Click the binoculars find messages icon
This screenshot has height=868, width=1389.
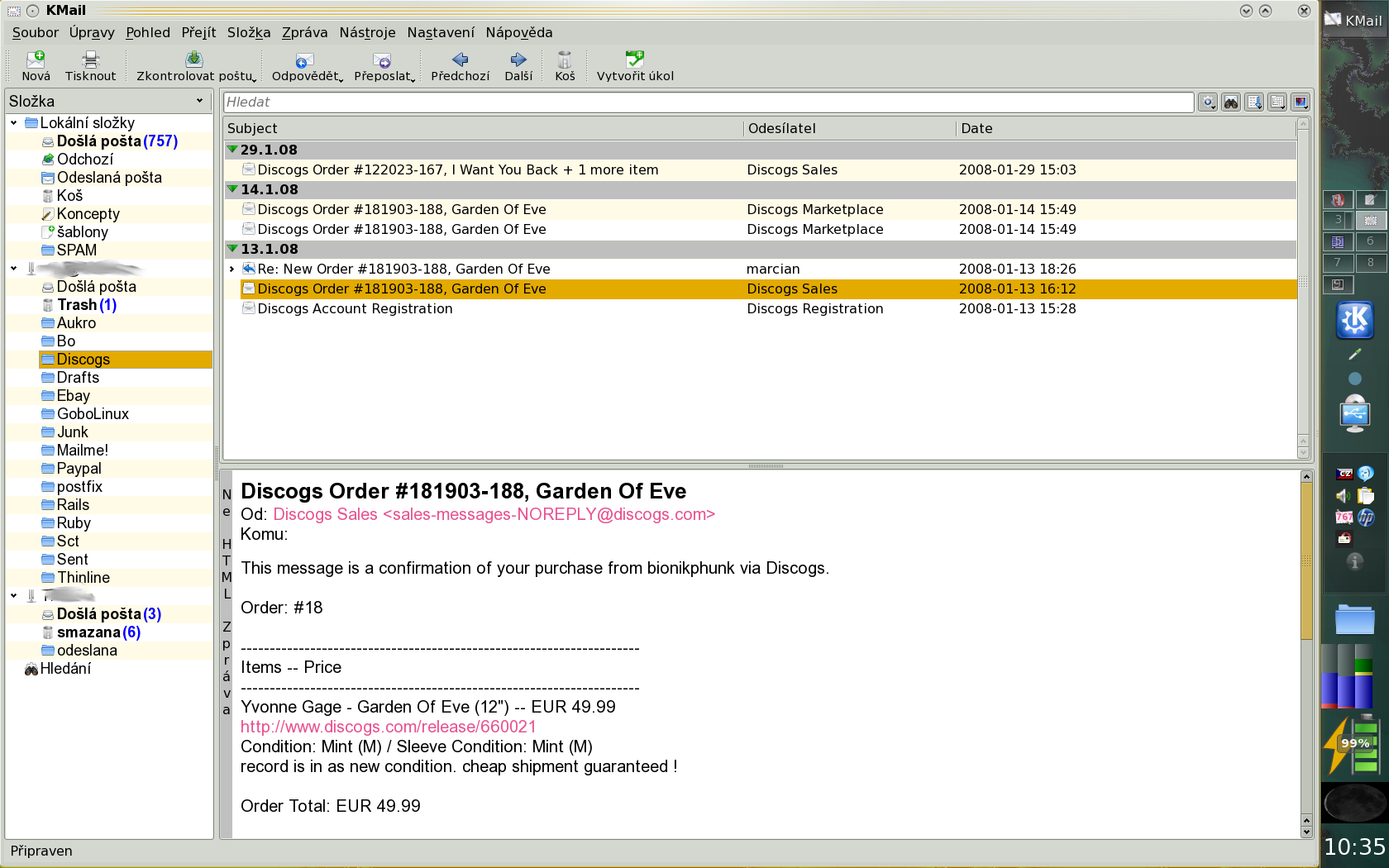[1231, 103]
